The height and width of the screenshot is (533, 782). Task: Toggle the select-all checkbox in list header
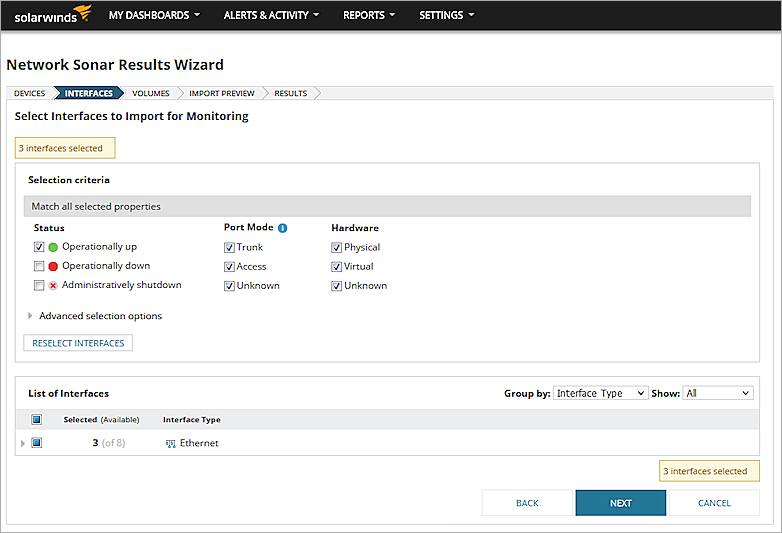[36, 420]
